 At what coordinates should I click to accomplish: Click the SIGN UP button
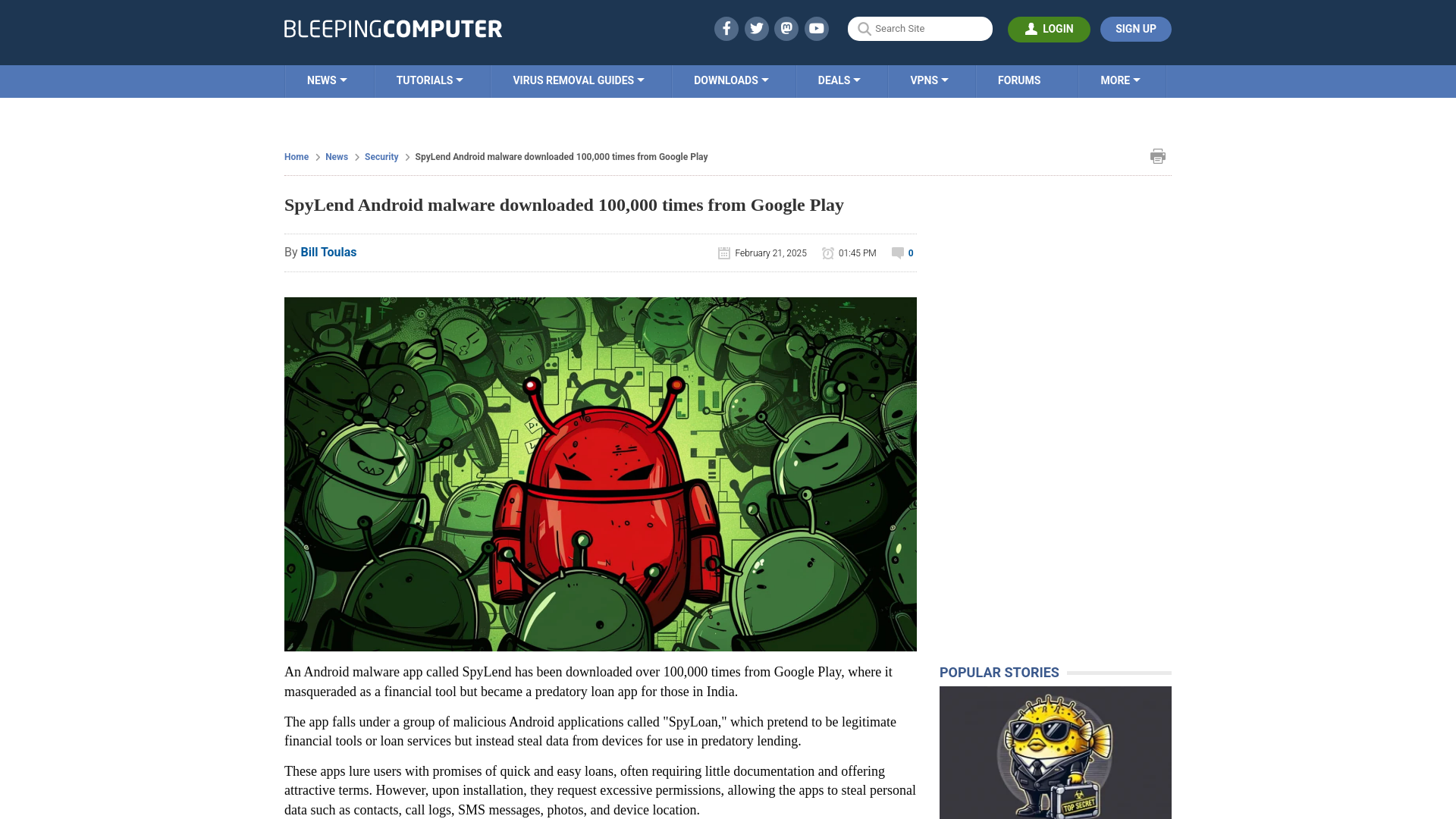point(1135,28)
